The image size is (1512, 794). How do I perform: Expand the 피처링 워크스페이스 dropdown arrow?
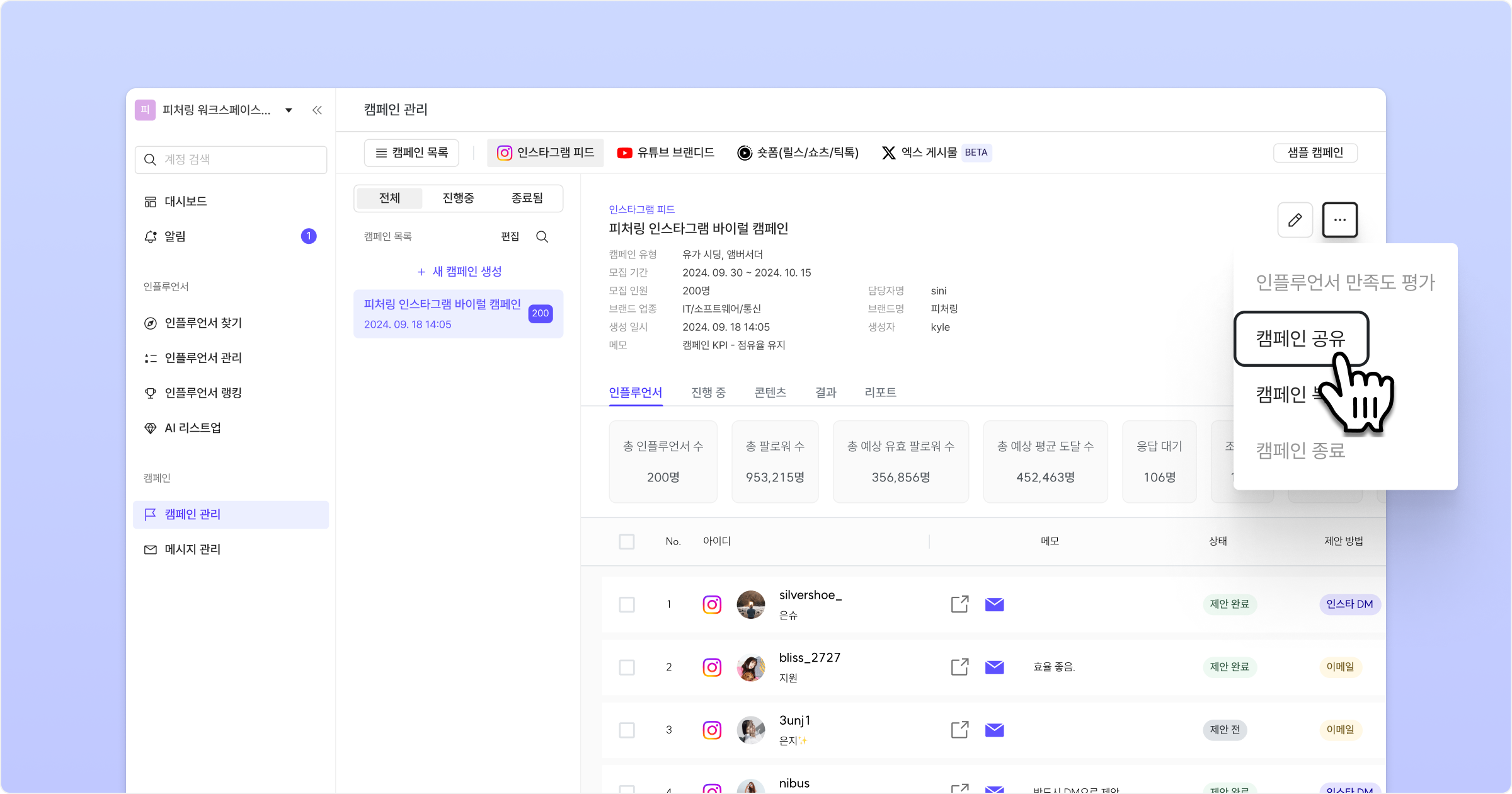[x=289, y=110]
